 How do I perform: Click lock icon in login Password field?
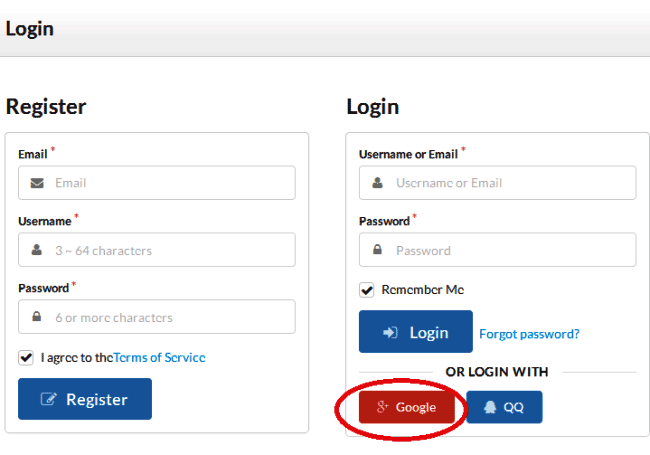pos(378,249)
